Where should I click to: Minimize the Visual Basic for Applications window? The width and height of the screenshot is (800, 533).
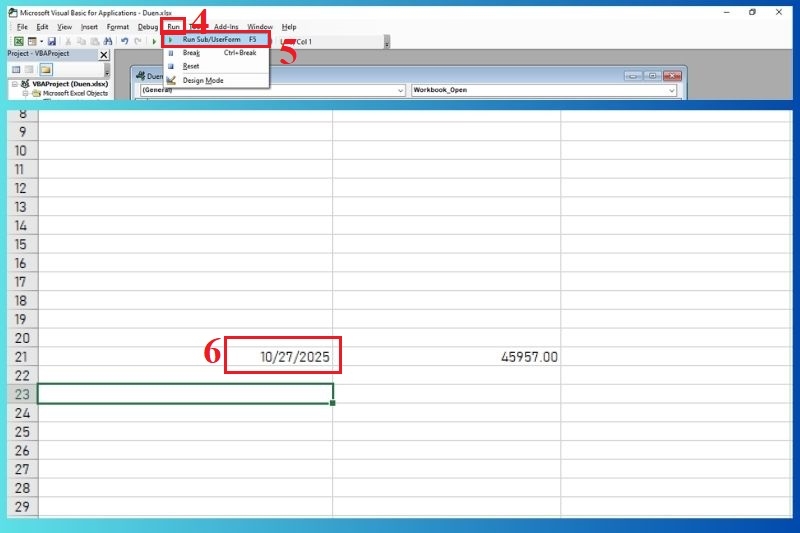[727, 12]
